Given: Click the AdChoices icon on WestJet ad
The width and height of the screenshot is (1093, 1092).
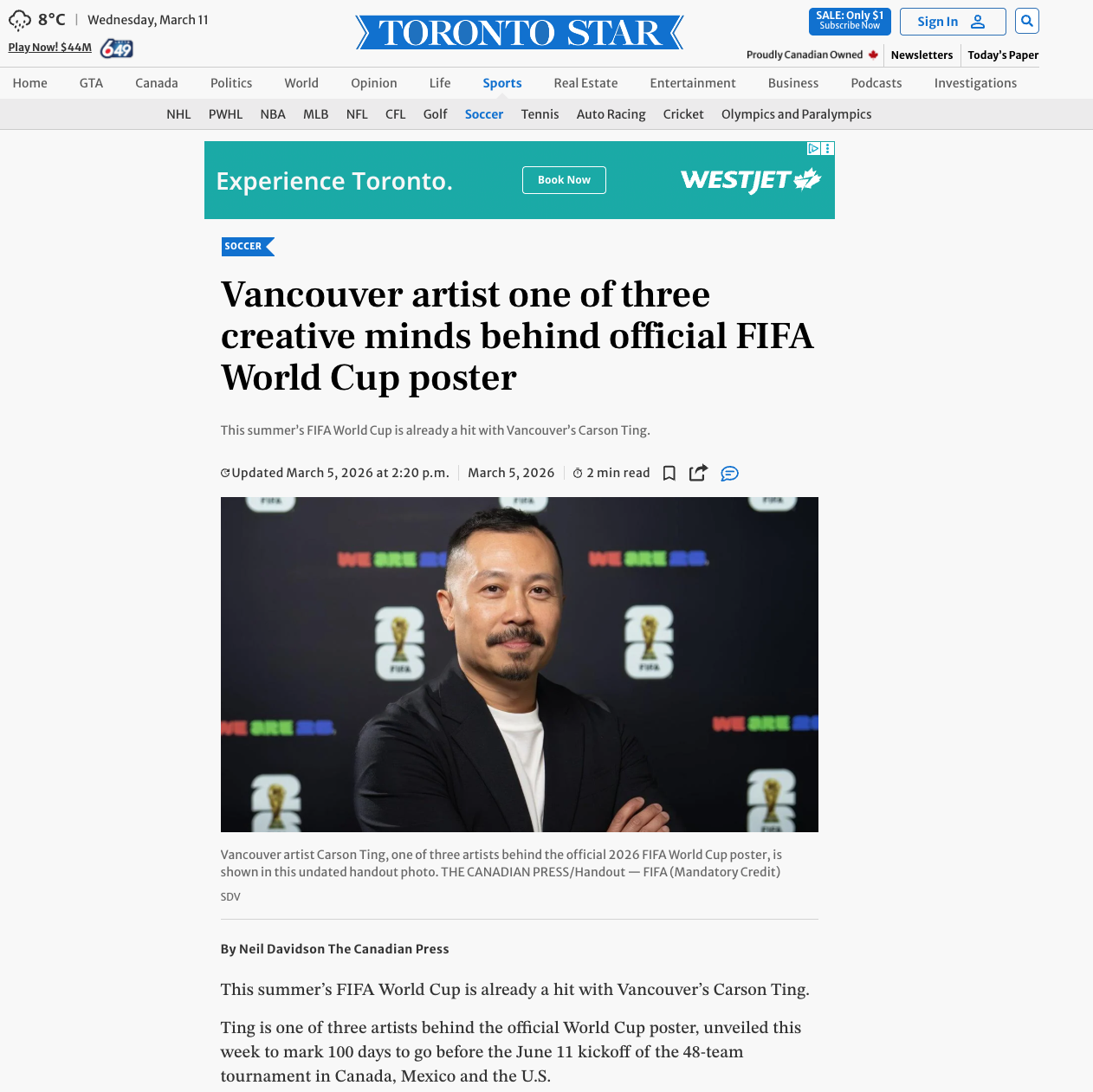Looking at the screenshot, I should pos(814,149).
